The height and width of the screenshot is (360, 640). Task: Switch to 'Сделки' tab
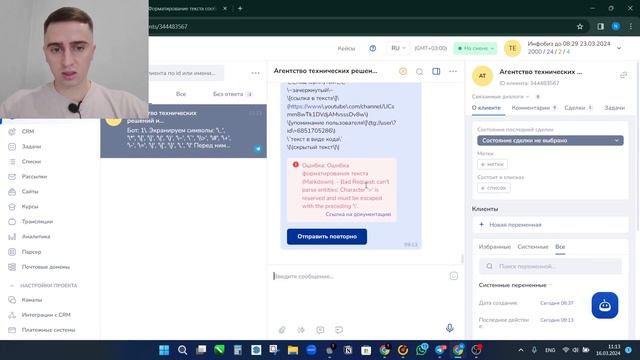pyautogui.click(x=578, y=108)
